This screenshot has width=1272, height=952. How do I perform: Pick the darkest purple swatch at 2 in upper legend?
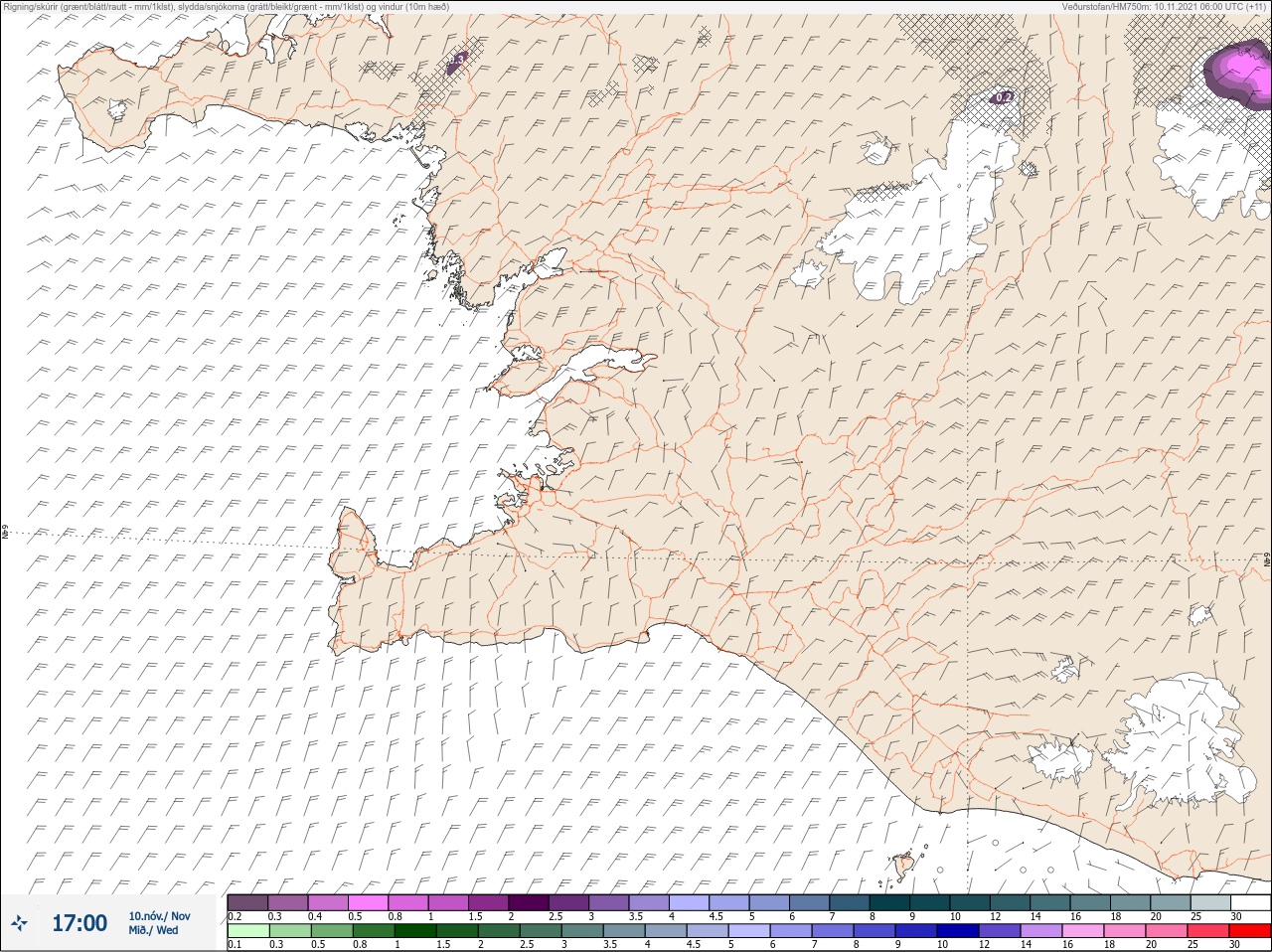click(x=529, y=902)
